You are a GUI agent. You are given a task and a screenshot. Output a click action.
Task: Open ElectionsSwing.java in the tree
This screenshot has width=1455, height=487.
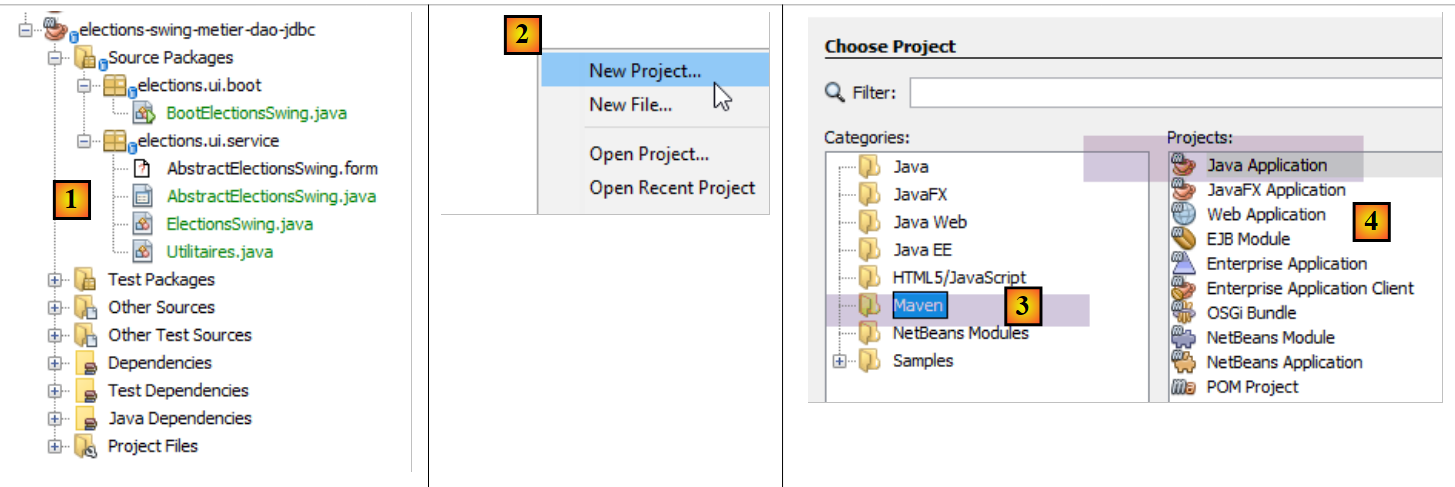point(239,223)
